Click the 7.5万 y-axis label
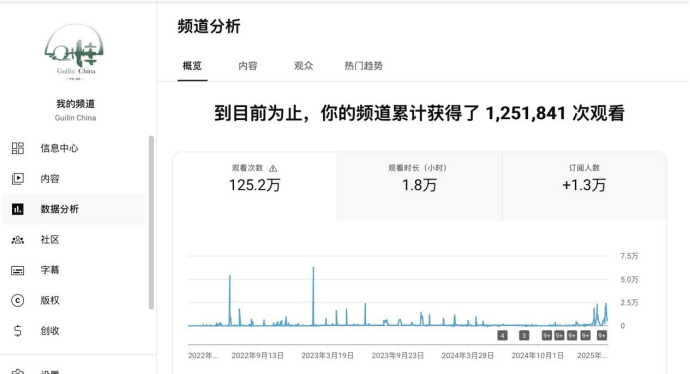 click(629, 256)
